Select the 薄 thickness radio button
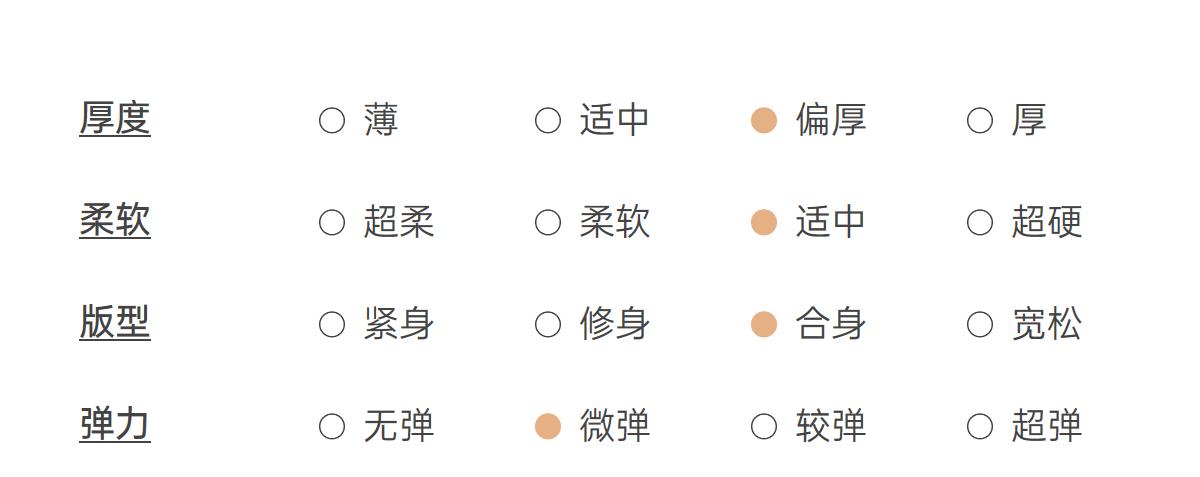The image size is (1200, 477). click(x=332, y=121)
